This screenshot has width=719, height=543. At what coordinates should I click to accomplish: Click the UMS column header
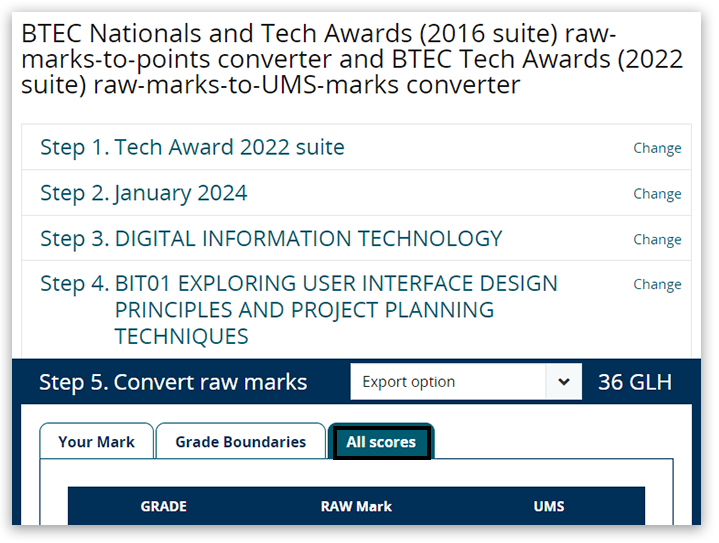click(x=549, y=507)
